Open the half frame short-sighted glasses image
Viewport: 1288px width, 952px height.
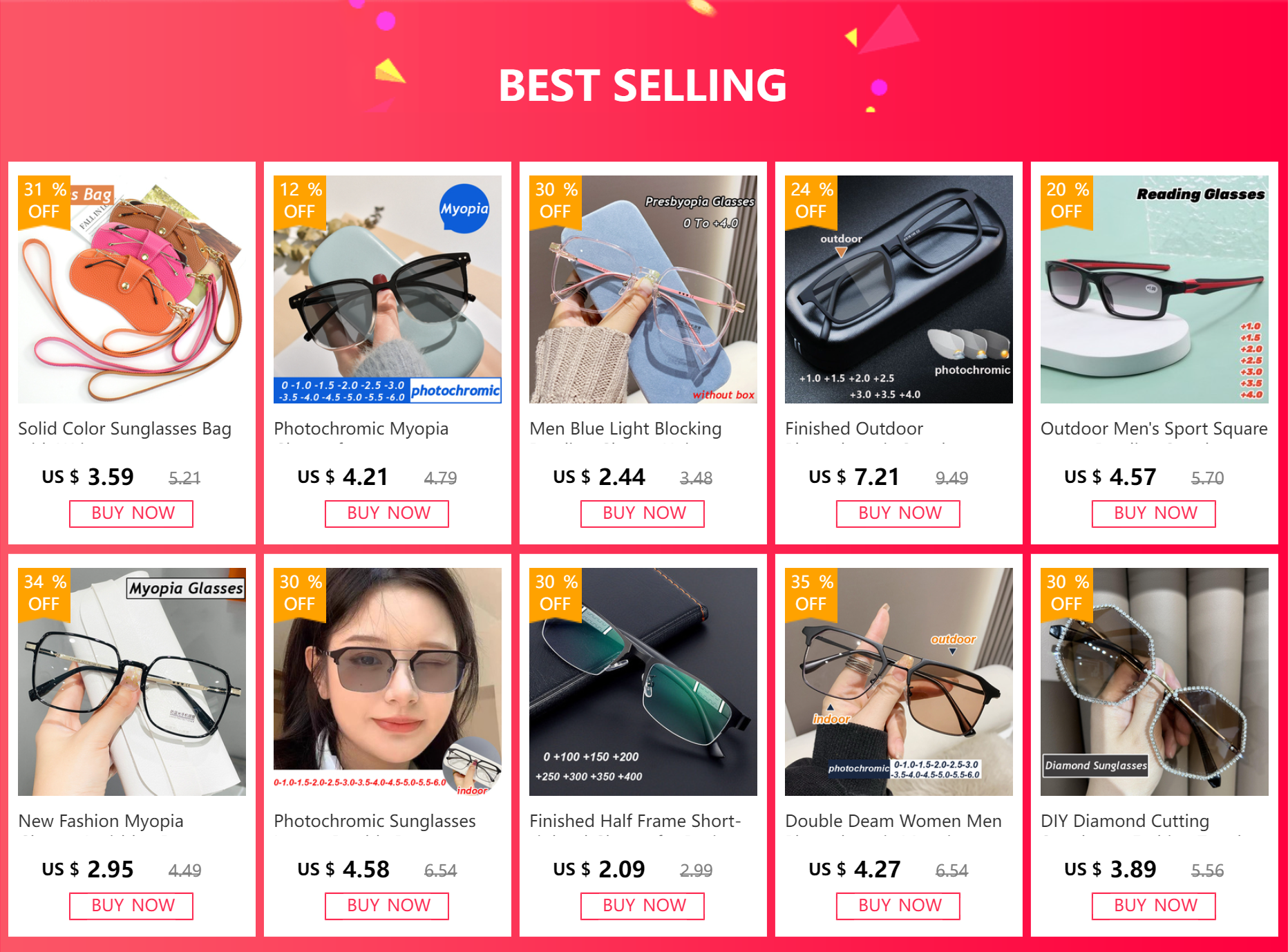coord(643,682)
